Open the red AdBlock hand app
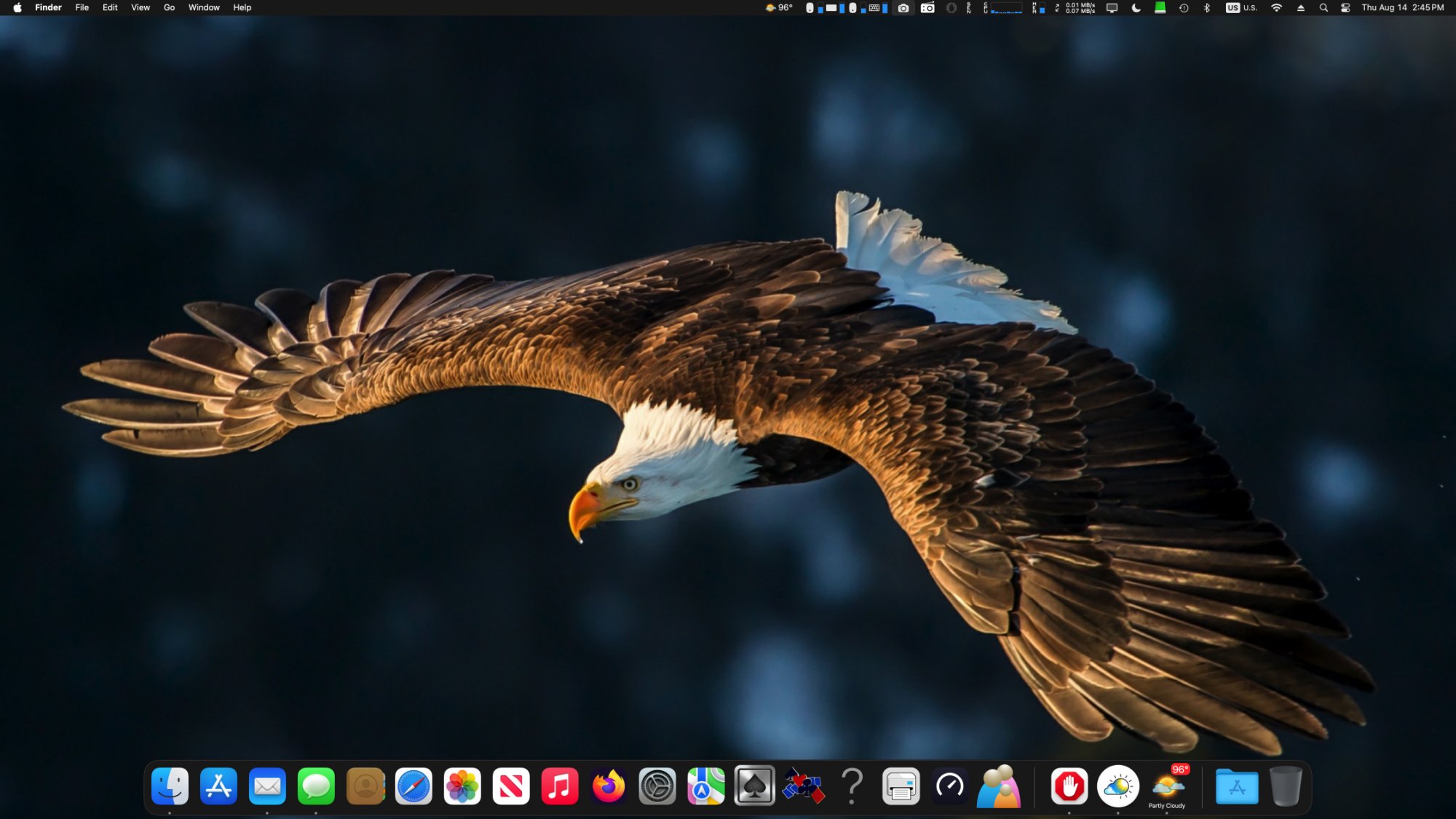This screenshot has height=819, width=1456. (x=1069, y=786)
